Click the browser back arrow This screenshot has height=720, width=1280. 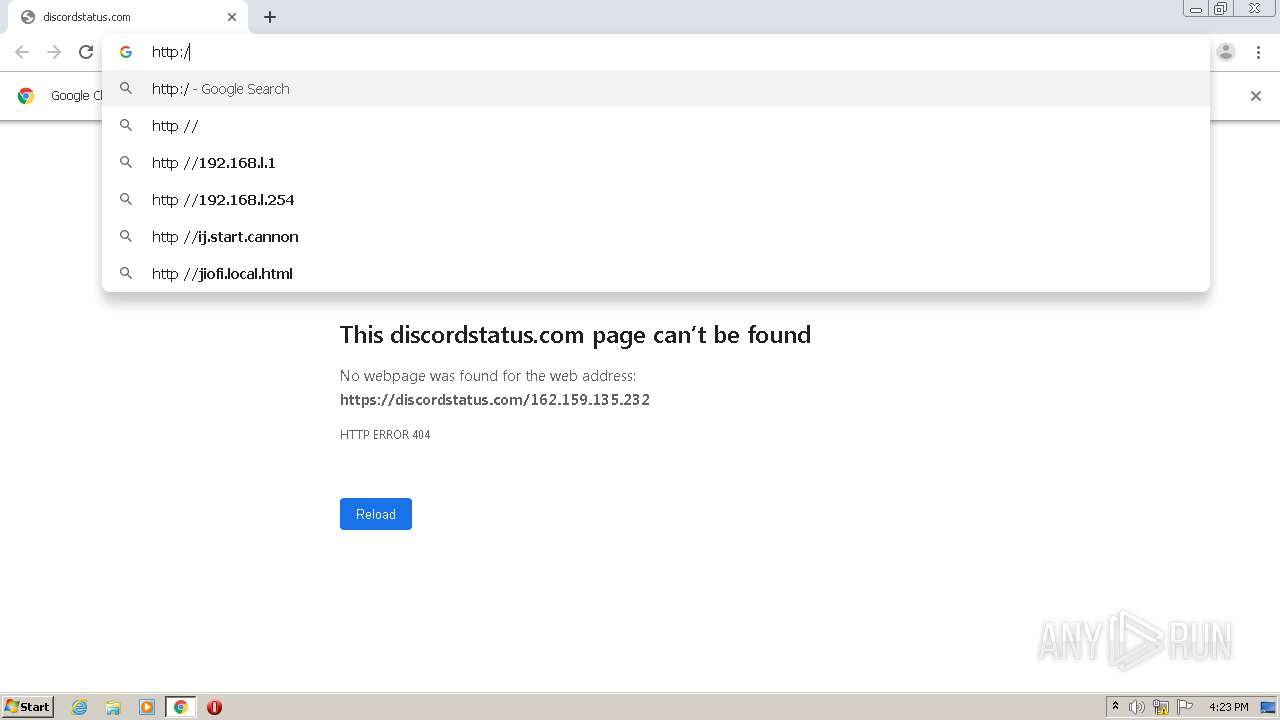click(x=22, y=52)
